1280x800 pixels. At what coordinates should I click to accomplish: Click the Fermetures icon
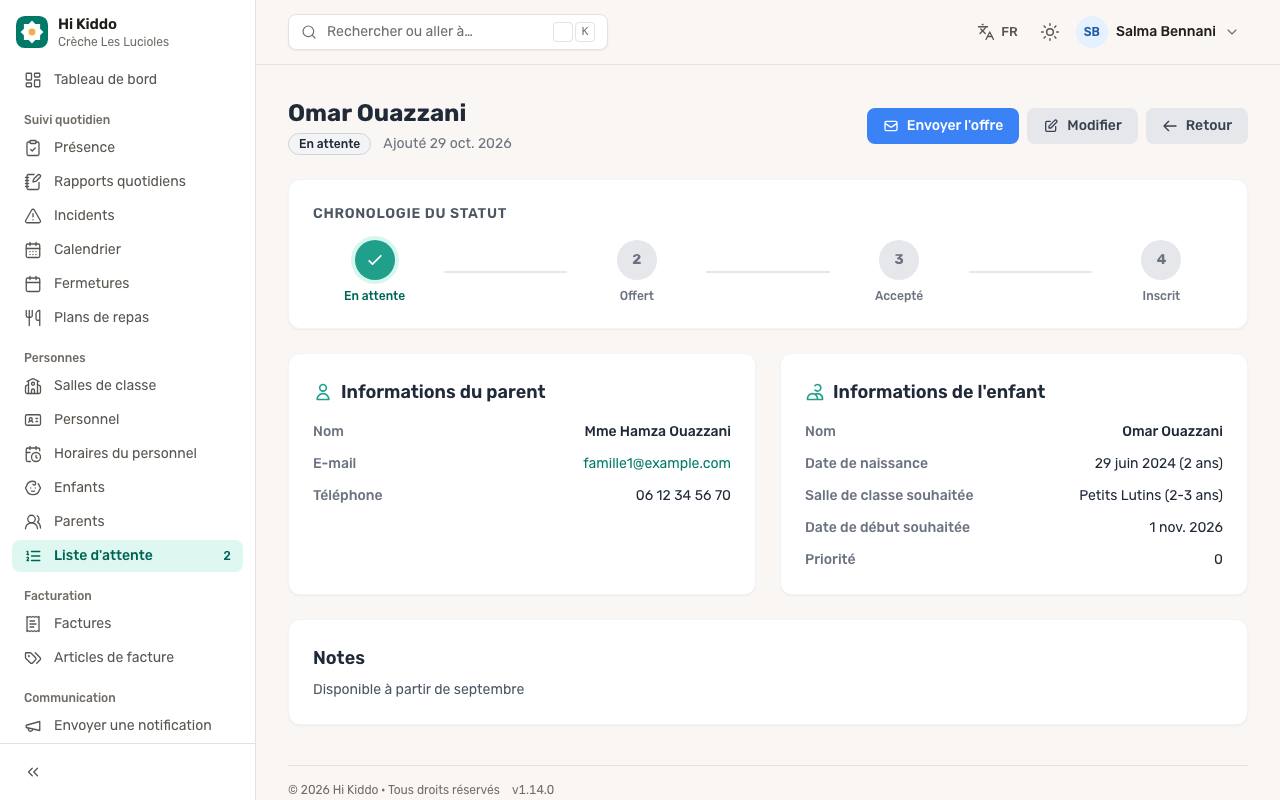coord(33,284)
